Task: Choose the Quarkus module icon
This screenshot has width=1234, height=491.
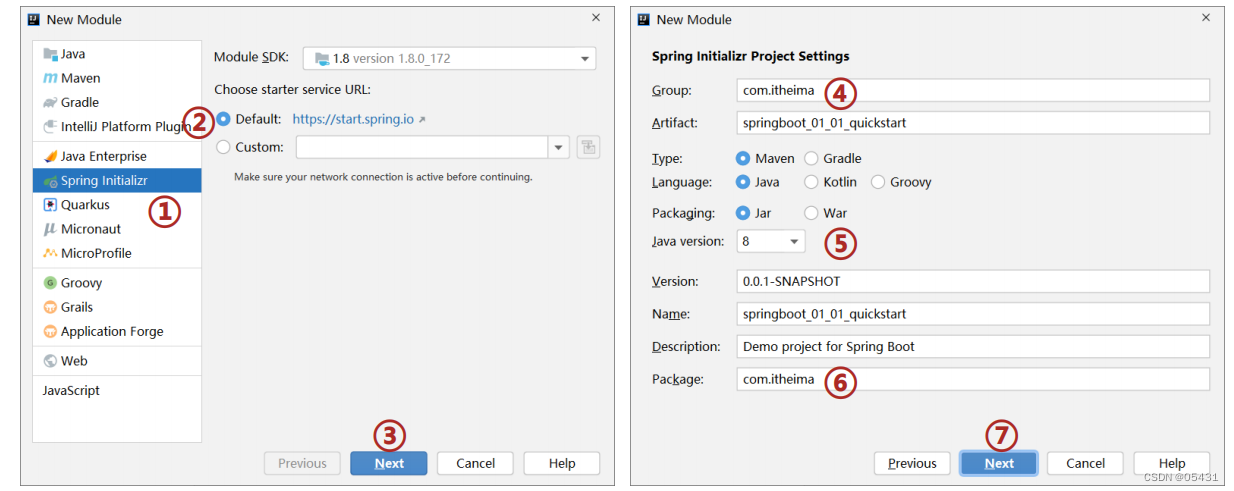Action: coord(50,205)
